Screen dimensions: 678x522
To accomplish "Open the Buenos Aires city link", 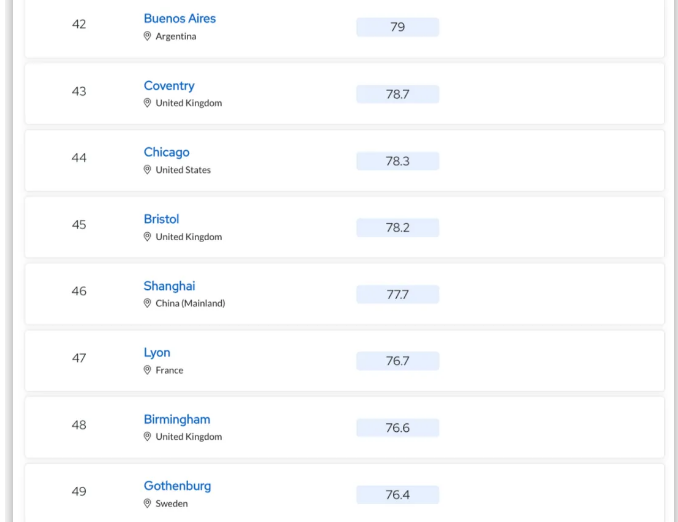I will tap(179, 19).
